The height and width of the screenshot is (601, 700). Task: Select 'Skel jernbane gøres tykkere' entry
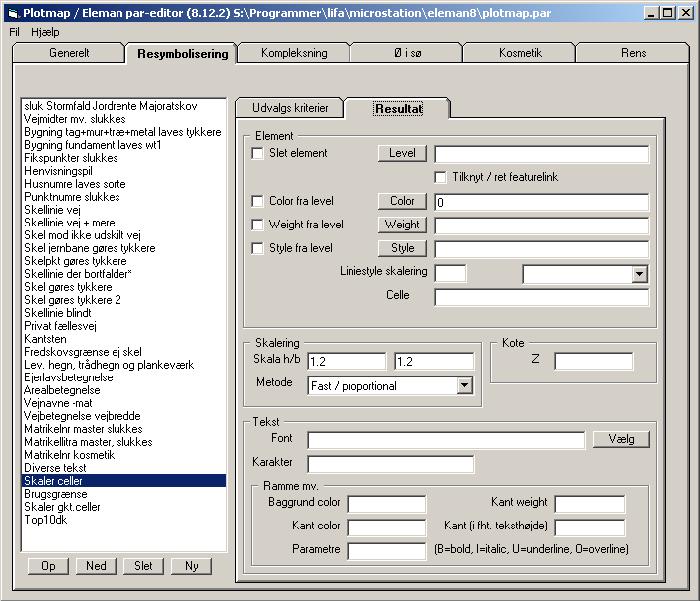tap(124, 248)
